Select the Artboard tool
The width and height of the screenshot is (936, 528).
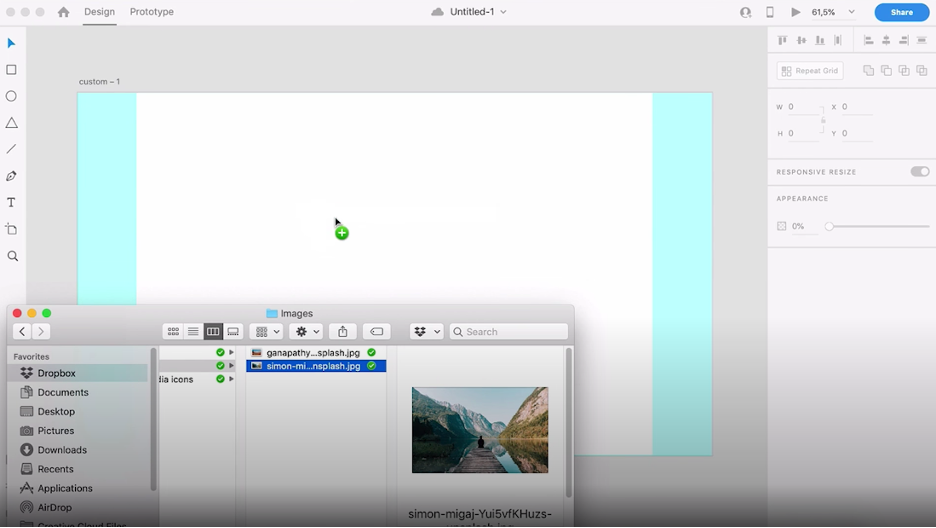[11, 229]
